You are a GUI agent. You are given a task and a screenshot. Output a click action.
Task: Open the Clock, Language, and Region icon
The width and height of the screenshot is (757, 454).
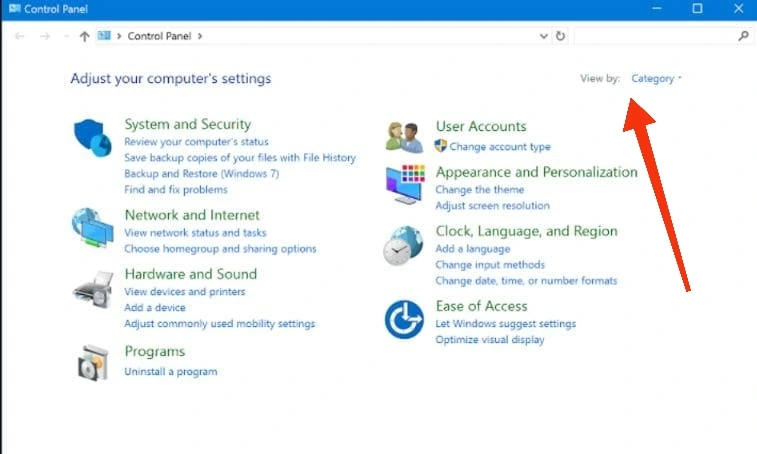click(x=403, y=246)
